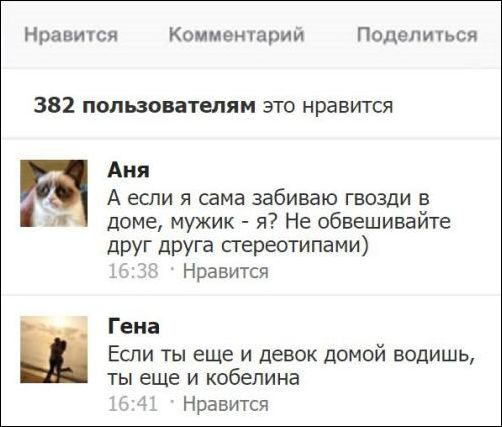
Task: Click the 16:38 timestamp on Аня's comment
Action: (x=133, y=271)
